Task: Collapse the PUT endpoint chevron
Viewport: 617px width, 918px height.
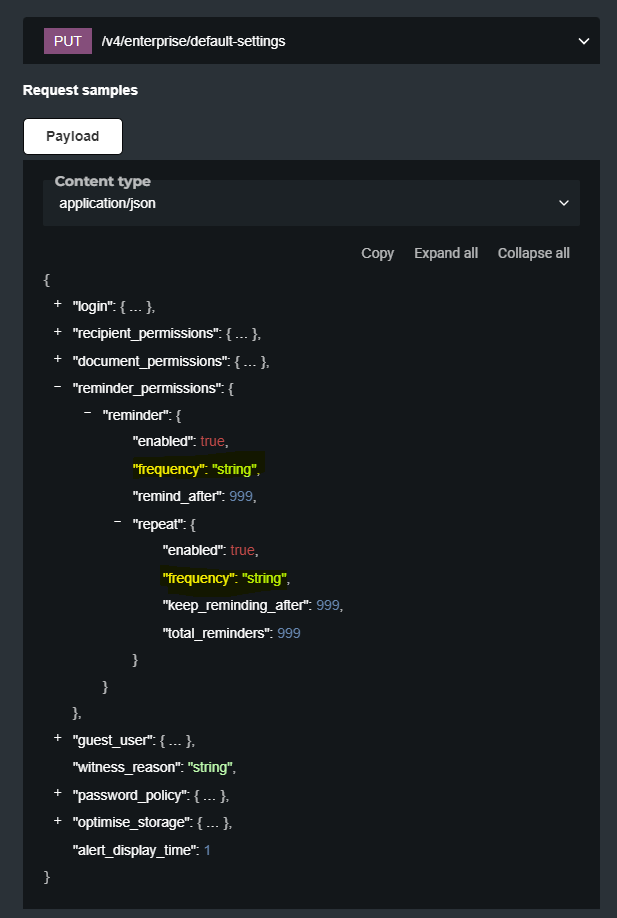Action: pos(584,41)
